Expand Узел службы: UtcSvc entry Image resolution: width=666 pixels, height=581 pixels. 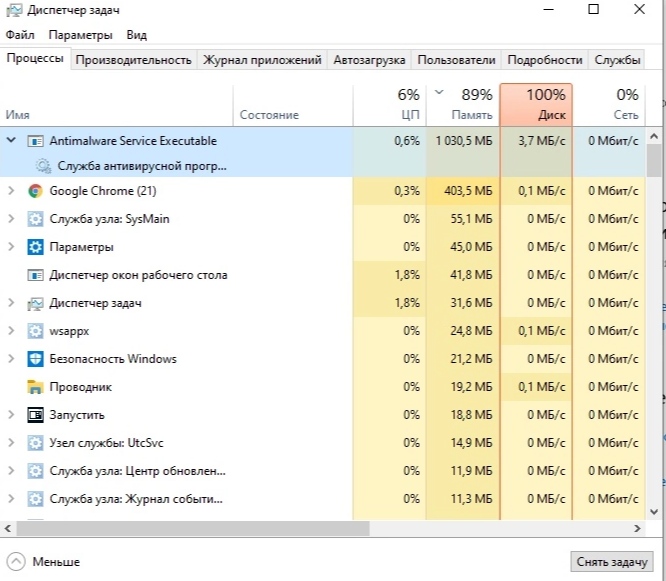[x=11, y=443]
